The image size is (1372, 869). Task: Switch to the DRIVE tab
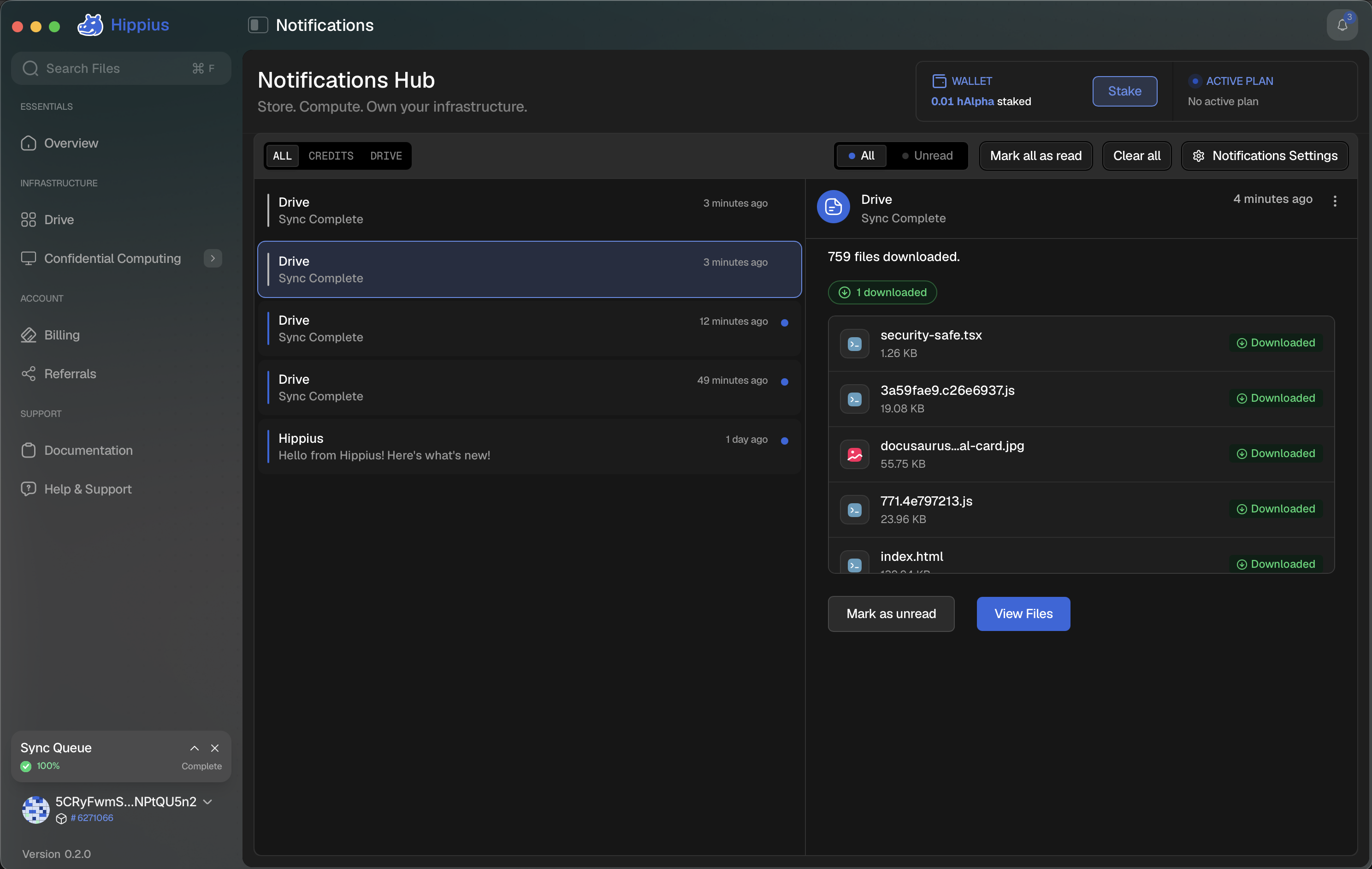386,155
